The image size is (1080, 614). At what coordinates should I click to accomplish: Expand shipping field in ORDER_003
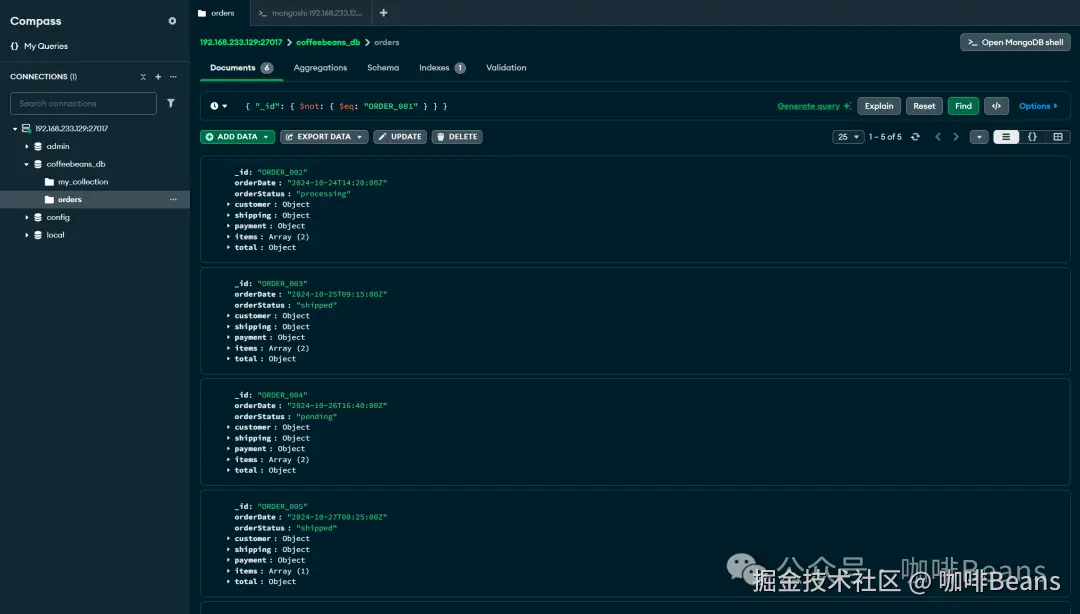229,327
